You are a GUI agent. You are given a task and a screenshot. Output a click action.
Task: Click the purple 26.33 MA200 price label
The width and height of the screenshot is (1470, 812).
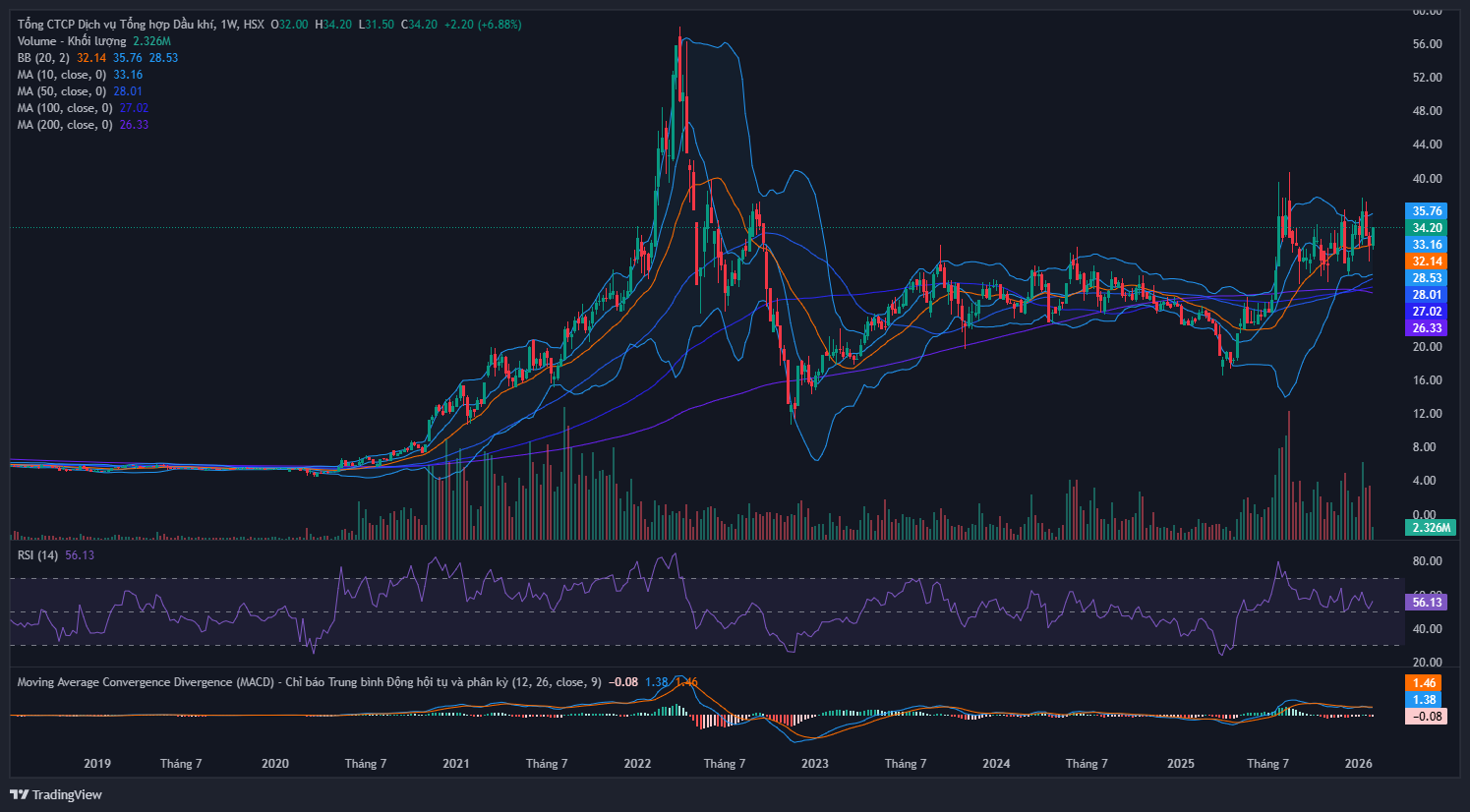click(1426, 328)
